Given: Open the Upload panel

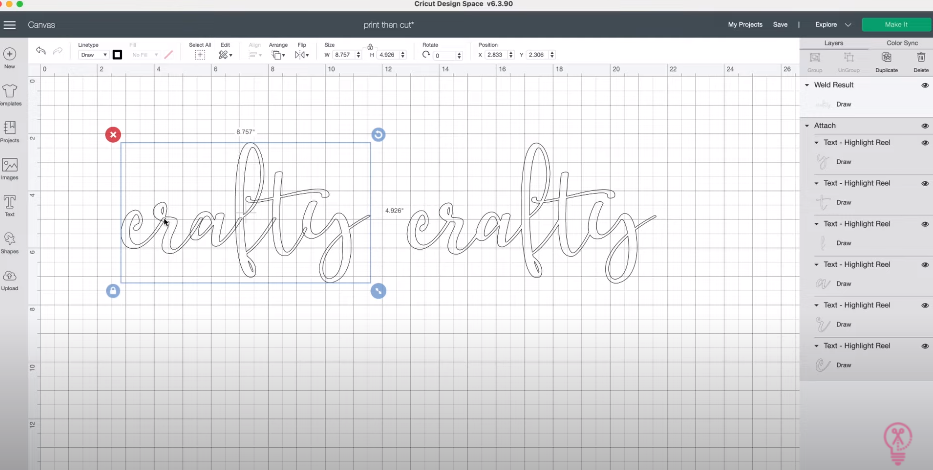Looking at the screenshot, I should (x=10, y=280).
